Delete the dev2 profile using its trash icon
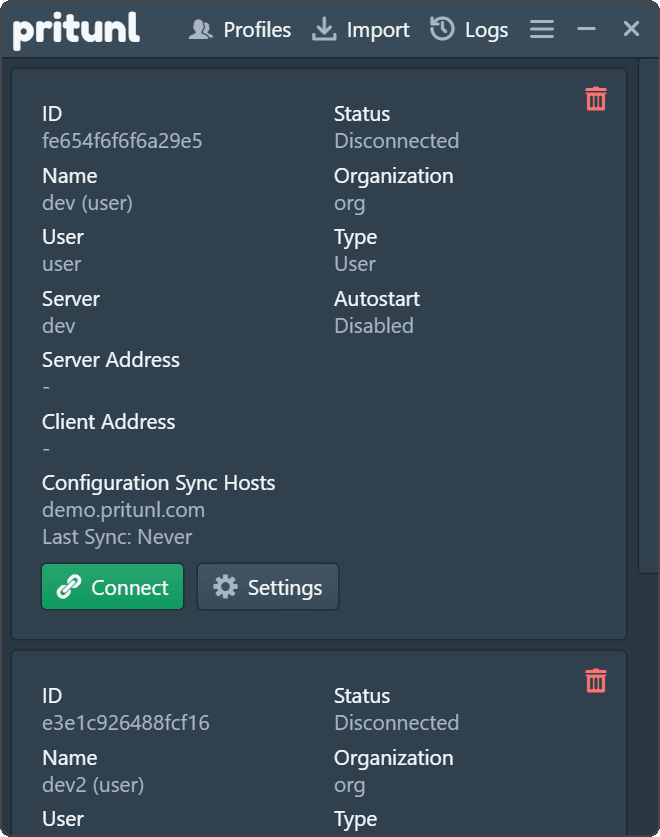Image resolution: width=660 pixels, height=837 pixels. click(595, 681)
